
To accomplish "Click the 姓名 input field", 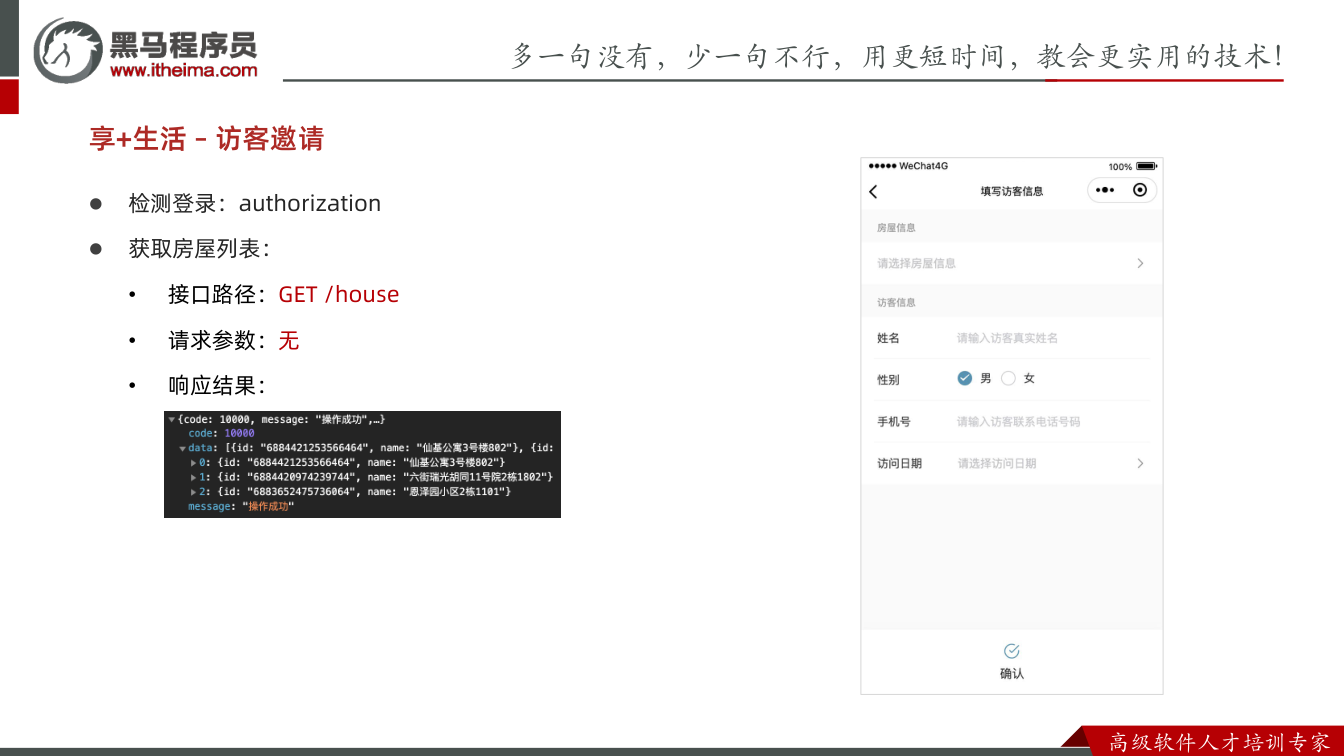I will point(1054,338).
